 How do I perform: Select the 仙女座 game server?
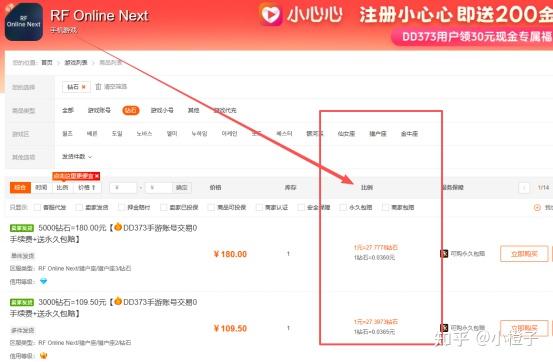346,134
